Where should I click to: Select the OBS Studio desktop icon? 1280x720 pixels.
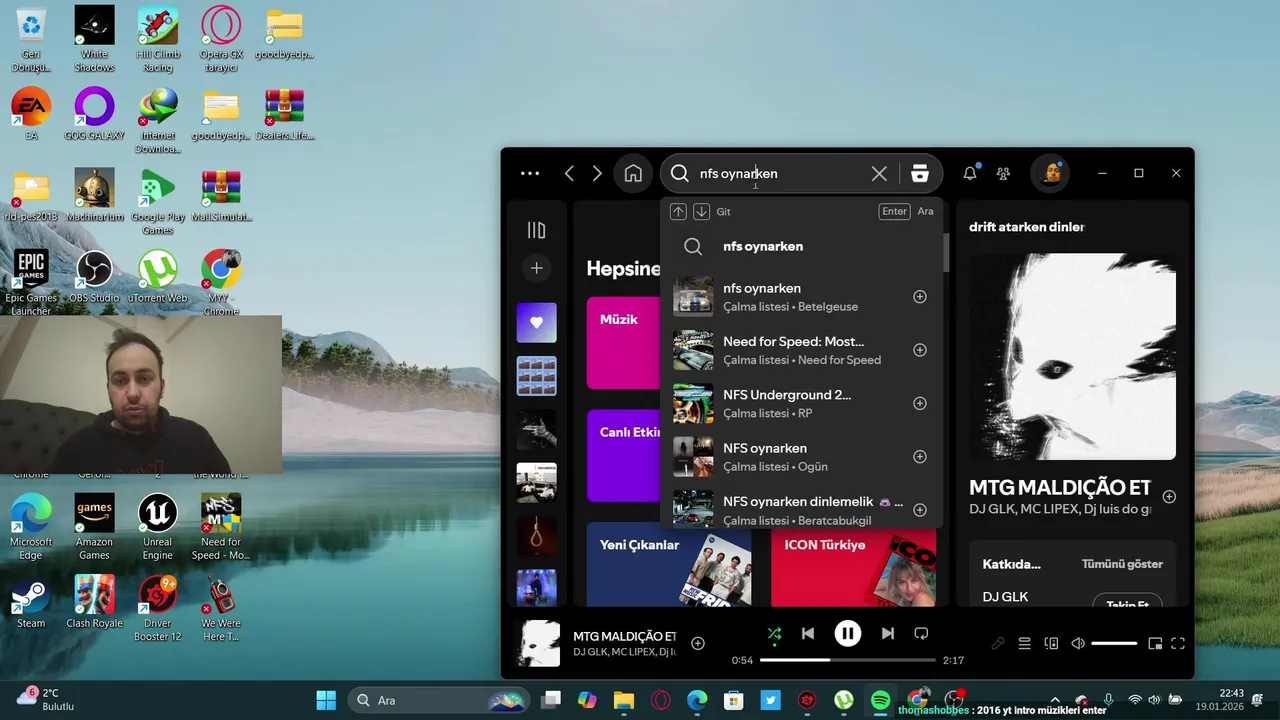(94, 277)
